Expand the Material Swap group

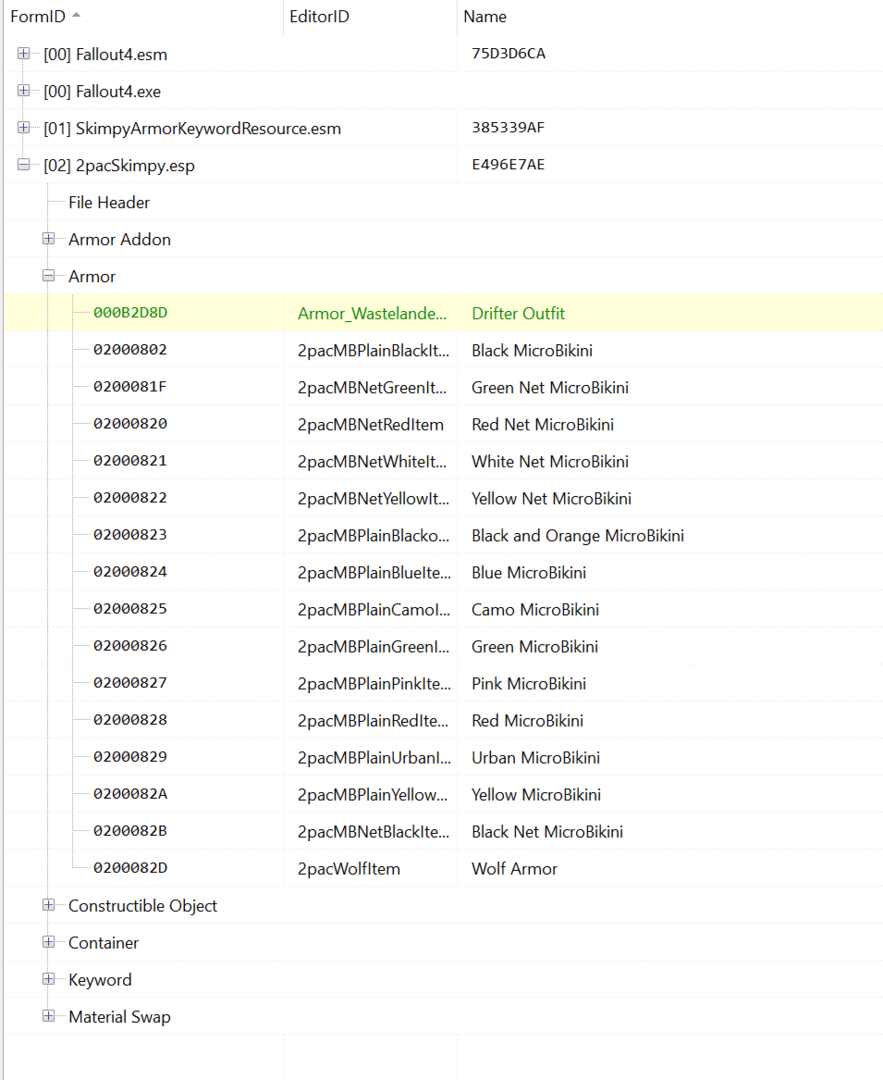click(x=48, y=1017)
